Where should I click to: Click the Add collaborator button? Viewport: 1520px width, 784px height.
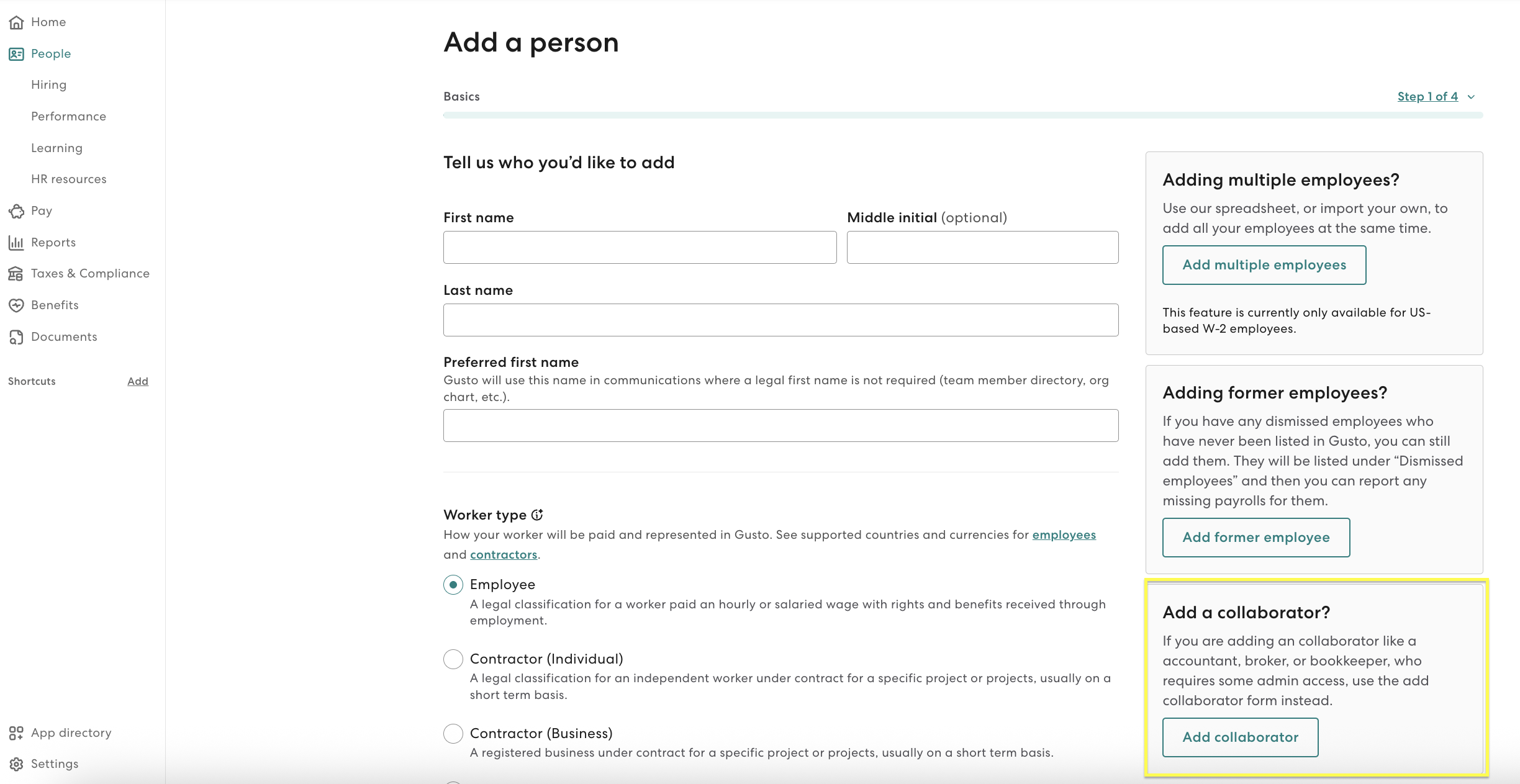click(x=1240, y=737)
